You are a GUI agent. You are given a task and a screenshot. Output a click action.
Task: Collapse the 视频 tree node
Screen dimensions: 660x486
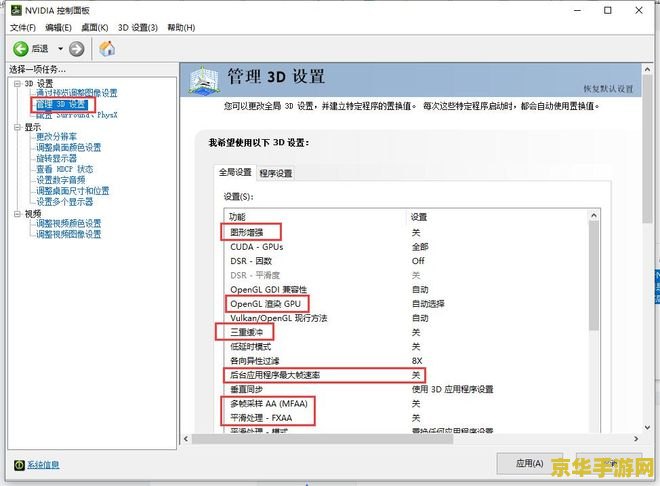click(17, 214)
